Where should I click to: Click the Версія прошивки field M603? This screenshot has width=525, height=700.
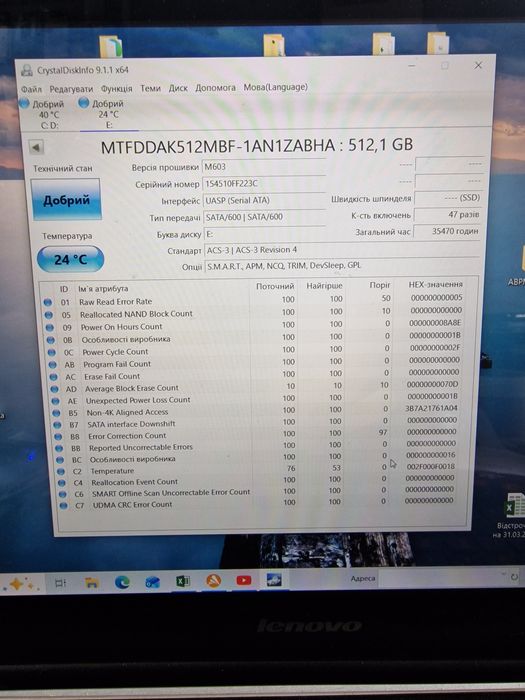263,167
